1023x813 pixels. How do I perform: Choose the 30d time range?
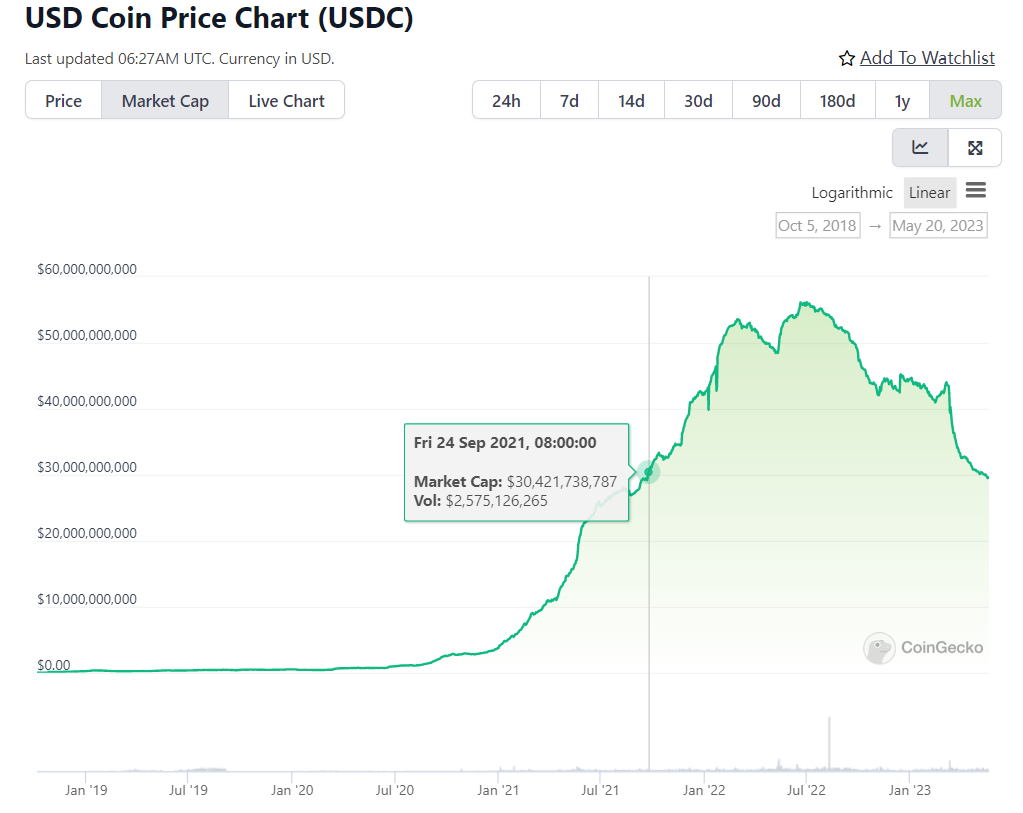(x=698, y=101)
